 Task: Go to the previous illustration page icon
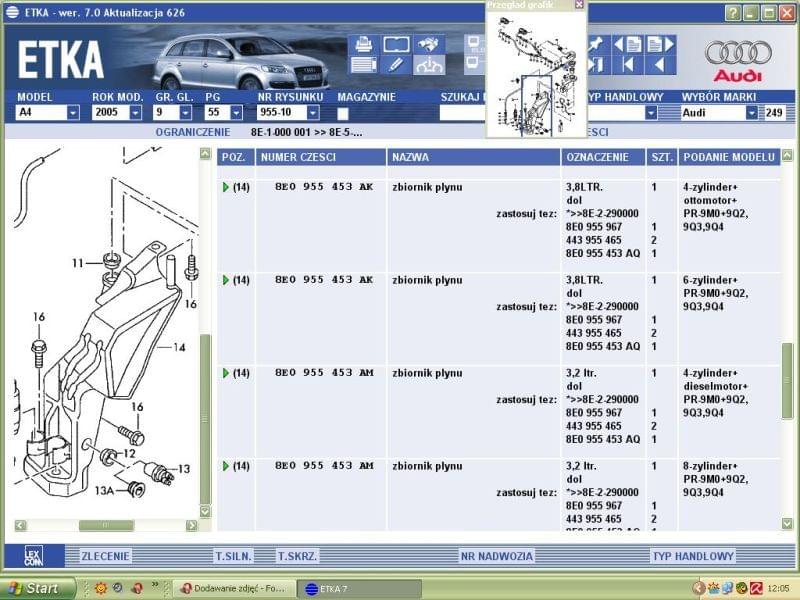(x=628, y=44)
